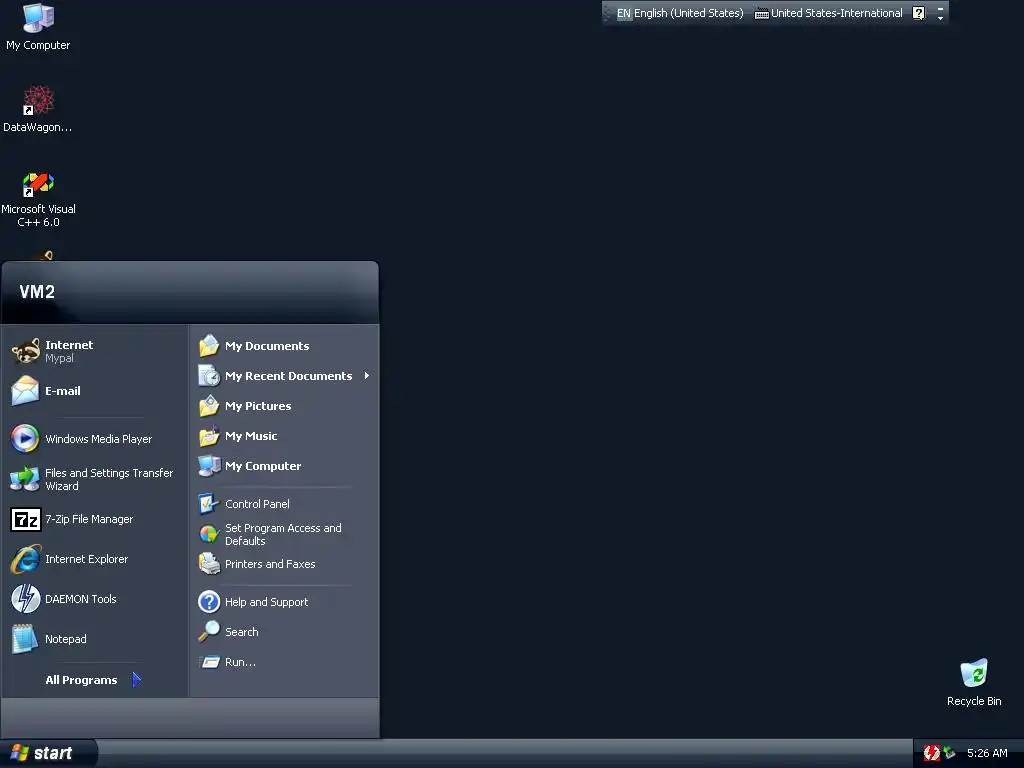
Task: Open Help and Support icon
Action: click(x=209, y=601)
